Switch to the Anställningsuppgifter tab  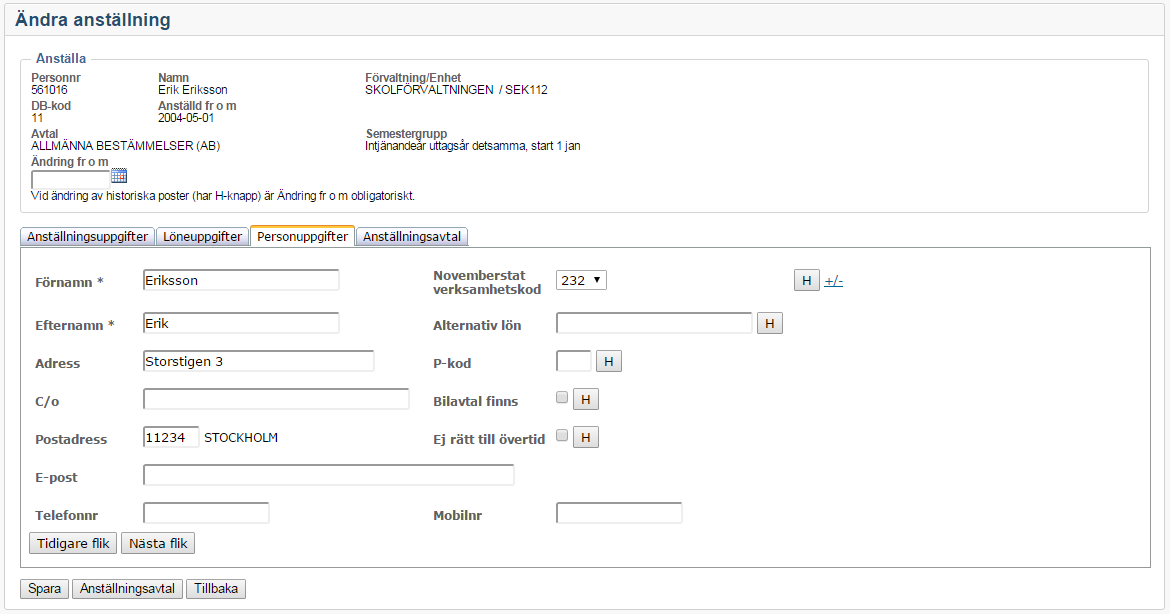coord(88,237)
